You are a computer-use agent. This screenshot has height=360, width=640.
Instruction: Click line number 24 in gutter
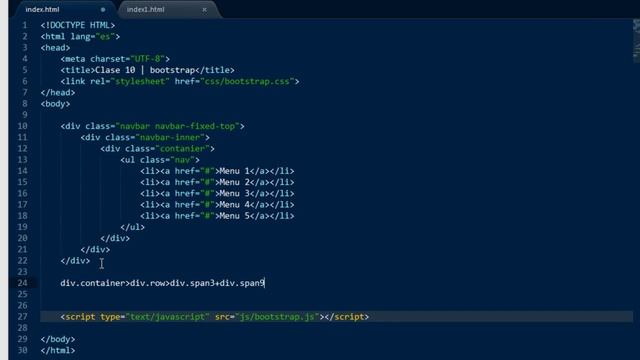pyautogui.click(x=22, y=283)
